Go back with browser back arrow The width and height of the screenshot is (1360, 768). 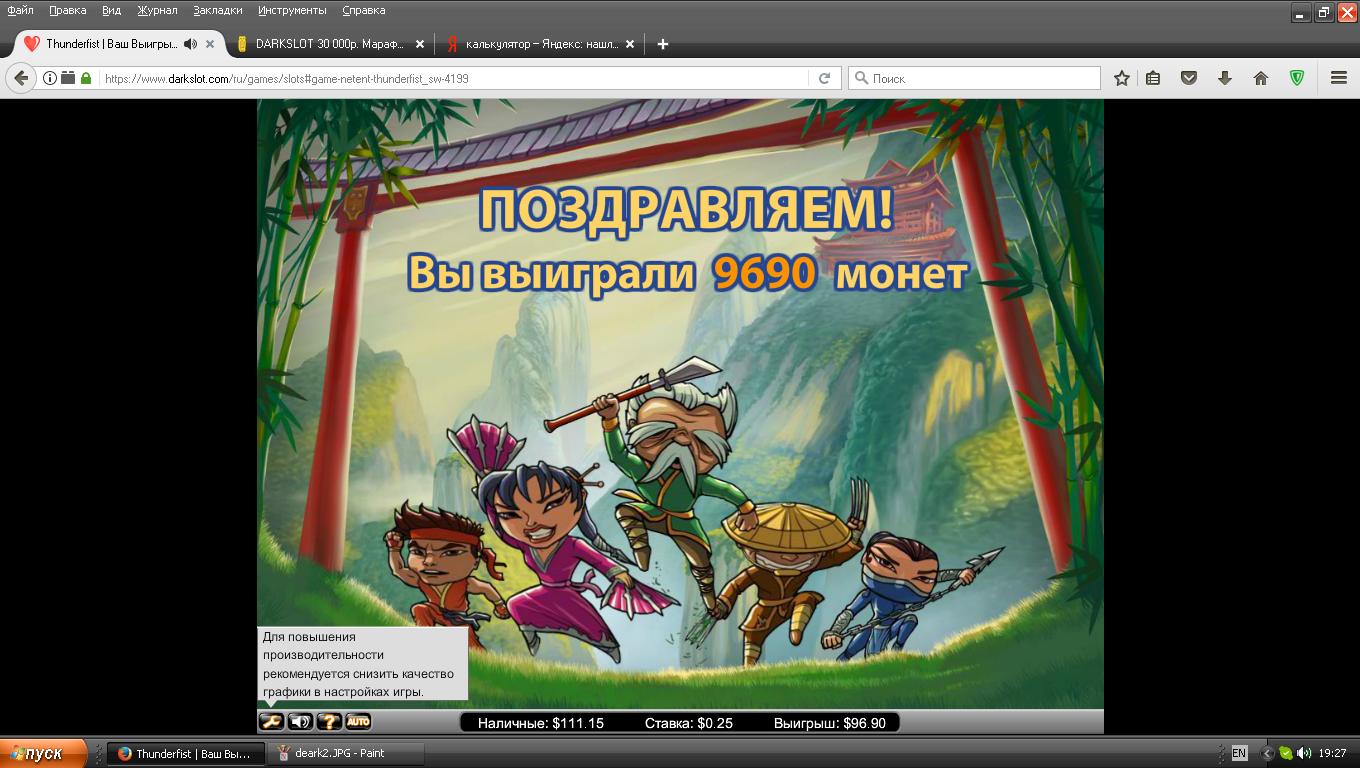(x=21, y=78)
